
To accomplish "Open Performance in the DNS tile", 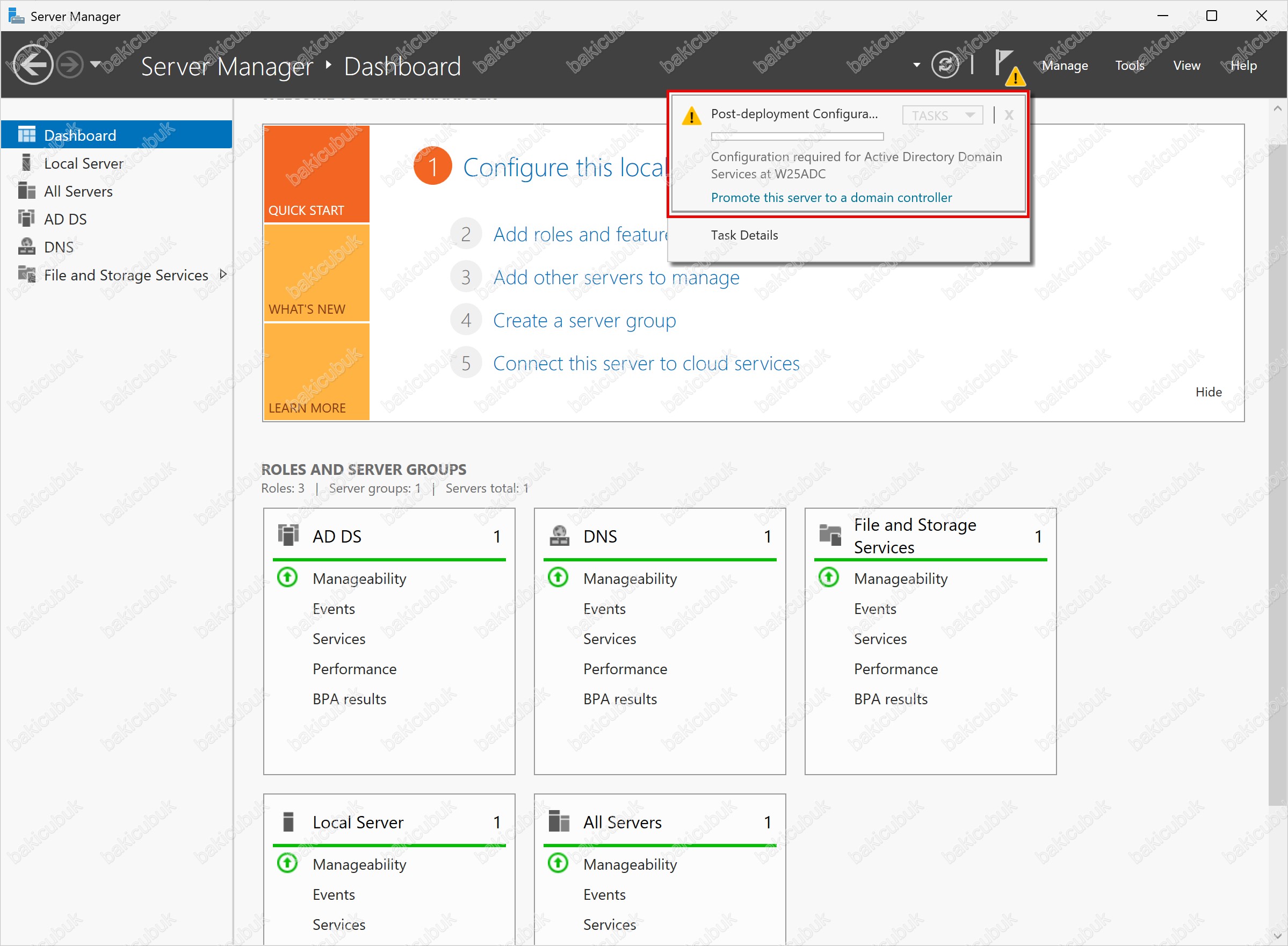I will pos(625,669).
